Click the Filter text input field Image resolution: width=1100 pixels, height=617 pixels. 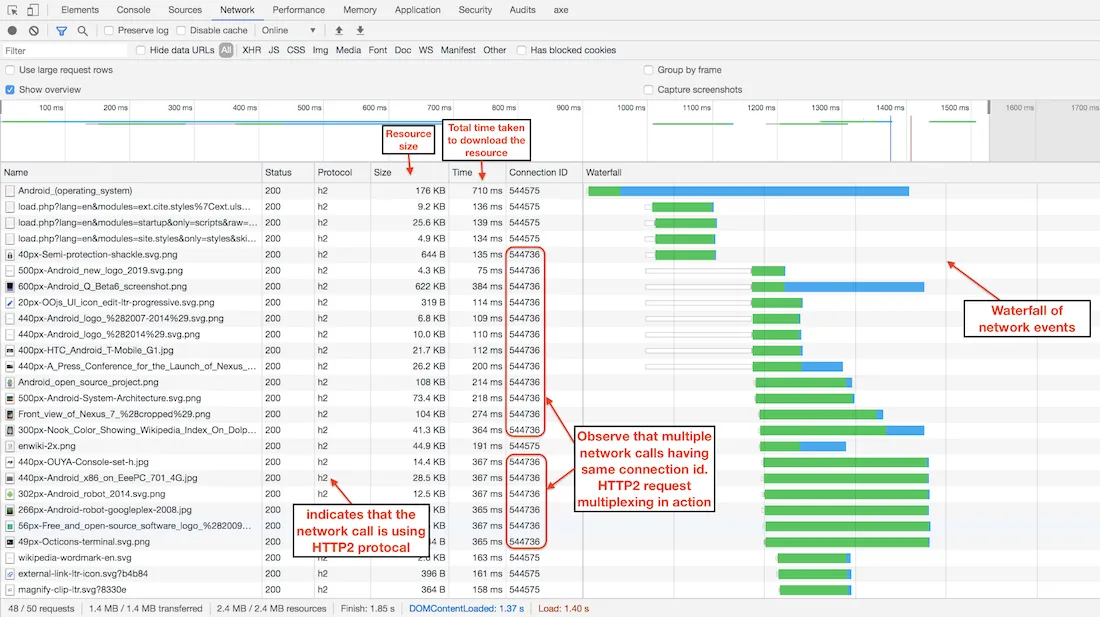[x=65, y=50]
